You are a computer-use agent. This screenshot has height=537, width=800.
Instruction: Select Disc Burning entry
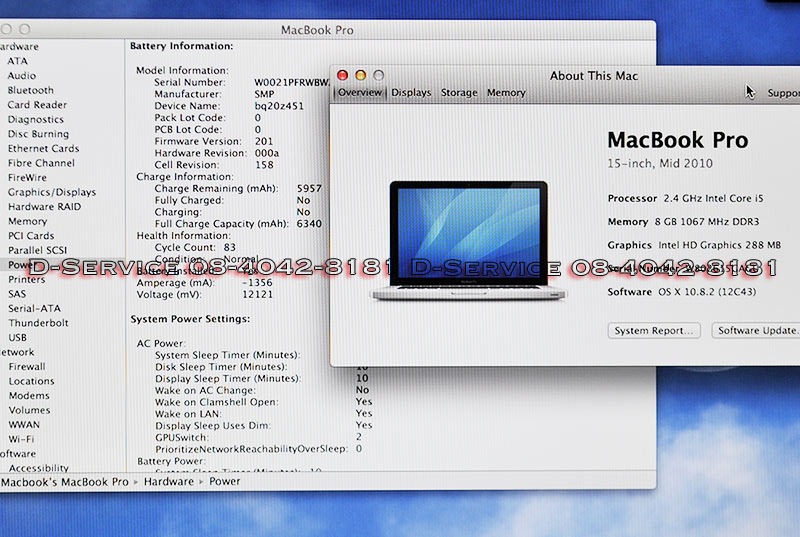[x=38, y=134]
